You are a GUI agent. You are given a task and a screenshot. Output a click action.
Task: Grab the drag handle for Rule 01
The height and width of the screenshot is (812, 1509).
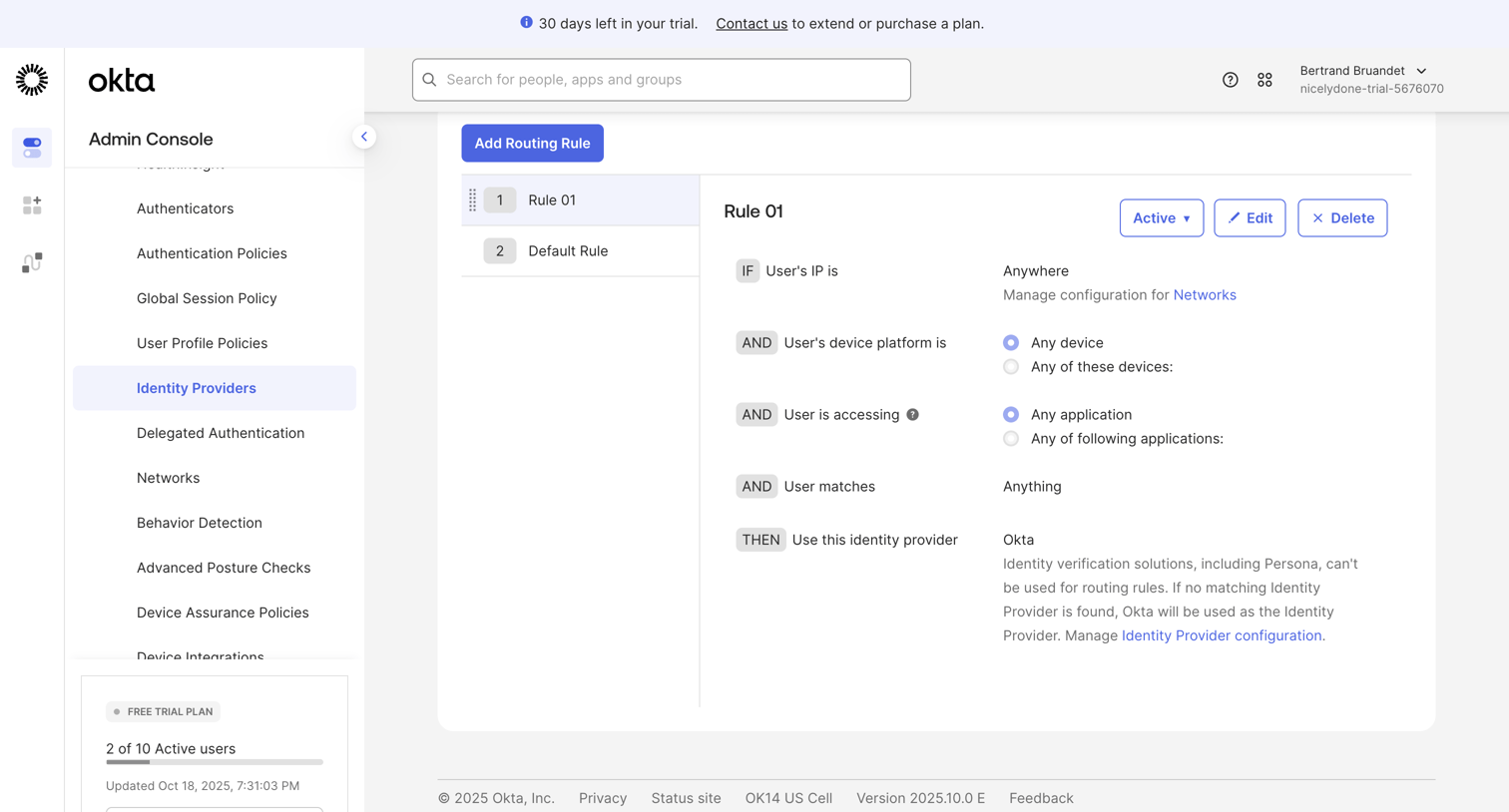coord(472,201)
